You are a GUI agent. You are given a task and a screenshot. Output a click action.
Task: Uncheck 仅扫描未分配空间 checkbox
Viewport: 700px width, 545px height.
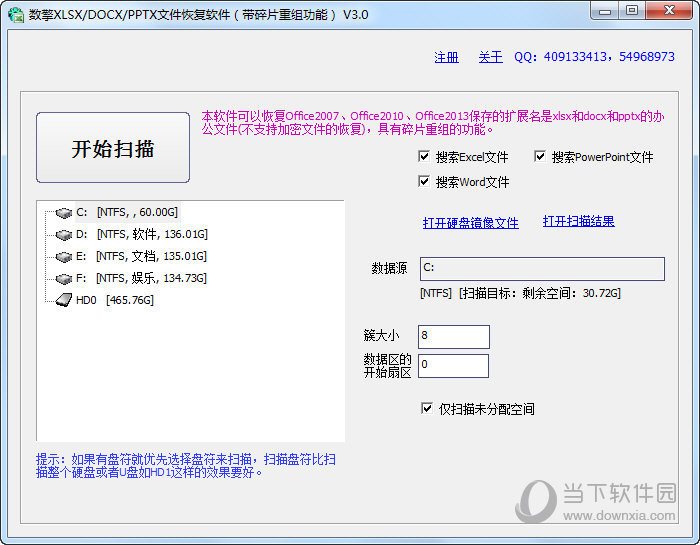(x=427, y=408)
